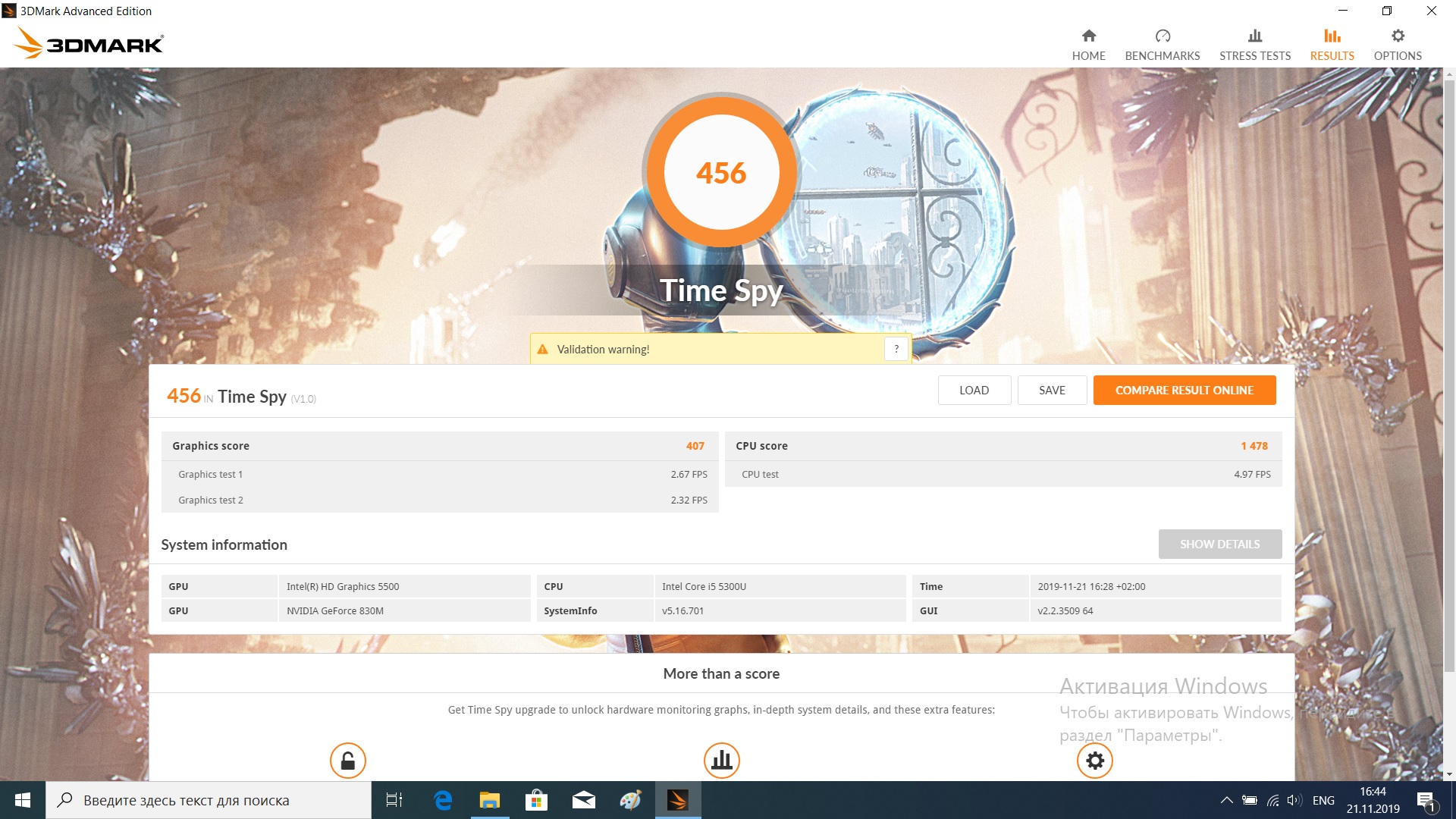Open Mail app from taskbar
Image resolution: width=1456 pixels, height=819 pixels.
(583, 800)
